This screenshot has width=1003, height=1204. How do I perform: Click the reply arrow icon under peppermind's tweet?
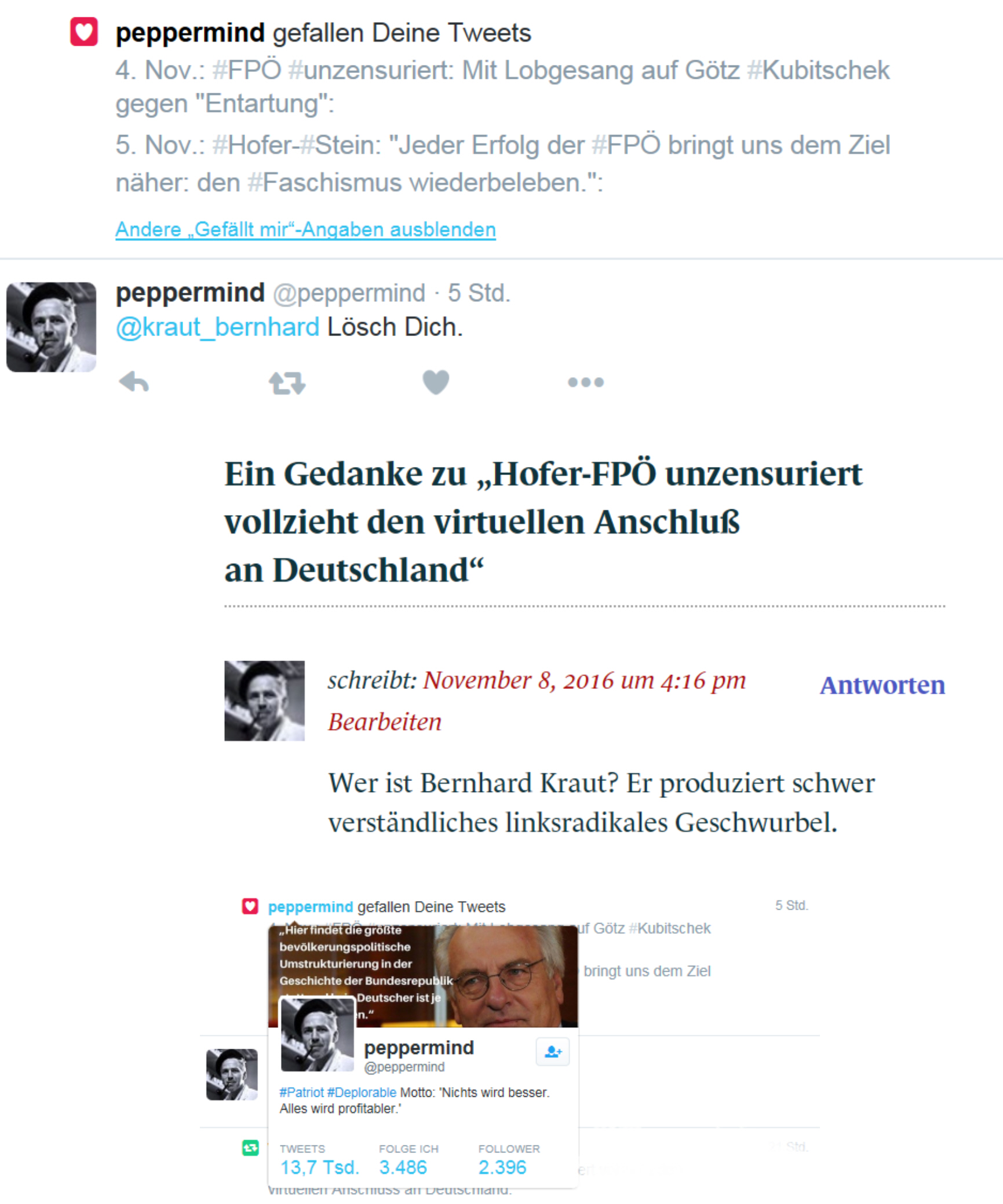pyautogui.click(x=134, y=382)
